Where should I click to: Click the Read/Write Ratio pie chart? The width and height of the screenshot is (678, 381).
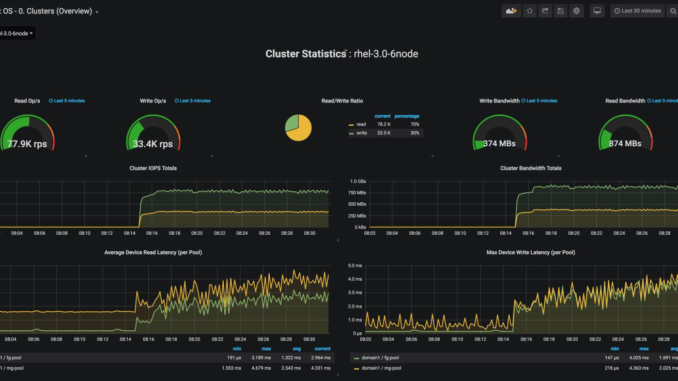pos(298,128)
